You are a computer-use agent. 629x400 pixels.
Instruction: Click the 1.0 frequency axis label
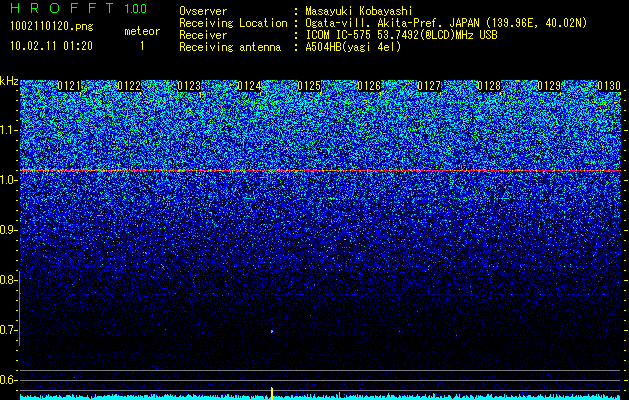[x=8, y=180]
